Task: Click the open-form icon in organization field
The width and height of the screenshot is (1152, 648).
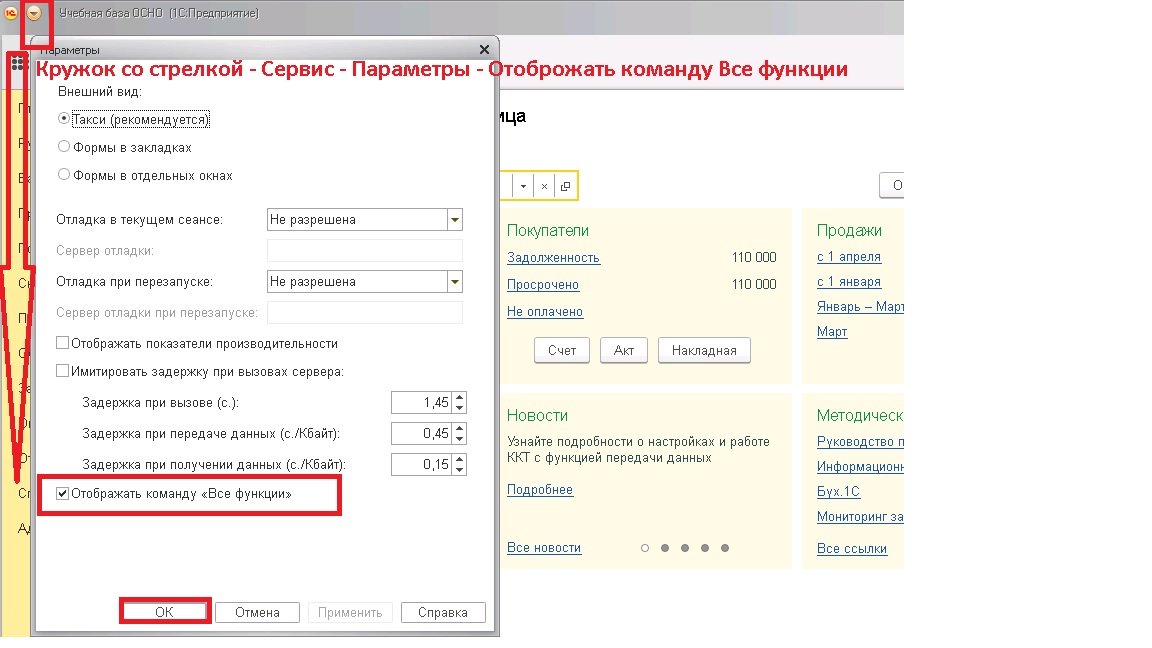Action: point(565,186)
